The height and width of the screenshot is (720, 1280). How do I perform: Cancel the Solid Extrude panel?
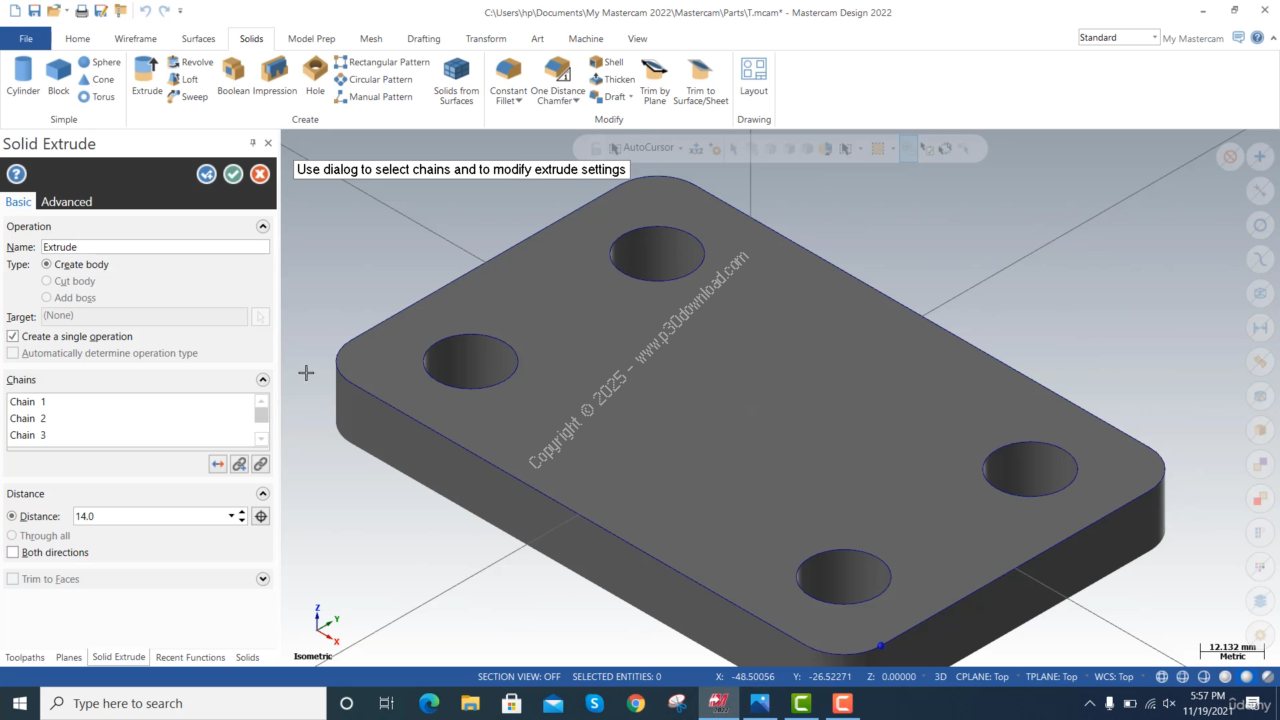260,174
